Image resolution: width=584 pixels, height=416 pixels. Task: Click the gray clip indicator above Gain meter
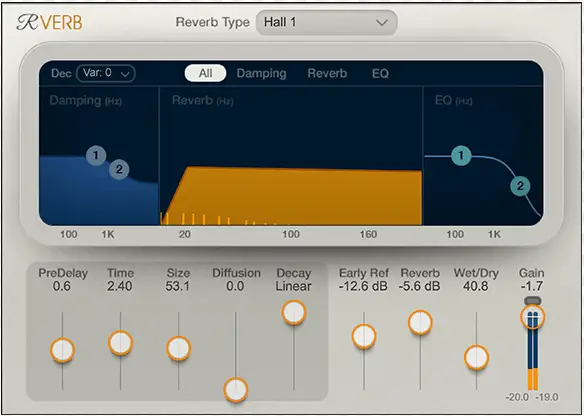tap(533, 300)
